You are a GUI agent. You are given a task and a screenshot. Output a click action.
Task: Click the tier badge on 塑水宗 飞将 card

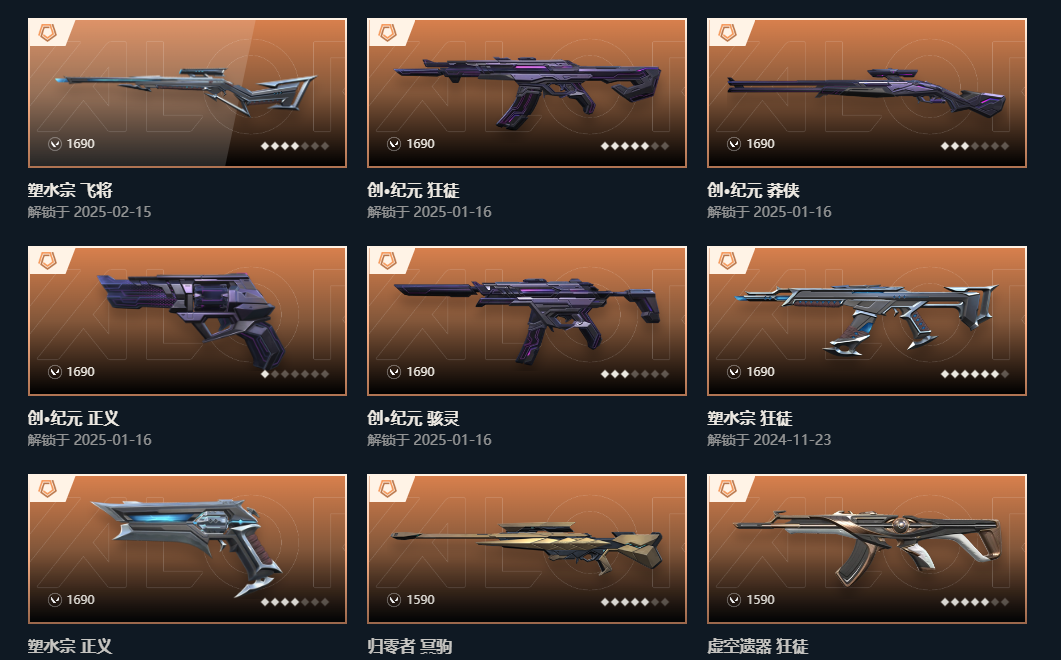pyautogui.click(x=47, y=32)
